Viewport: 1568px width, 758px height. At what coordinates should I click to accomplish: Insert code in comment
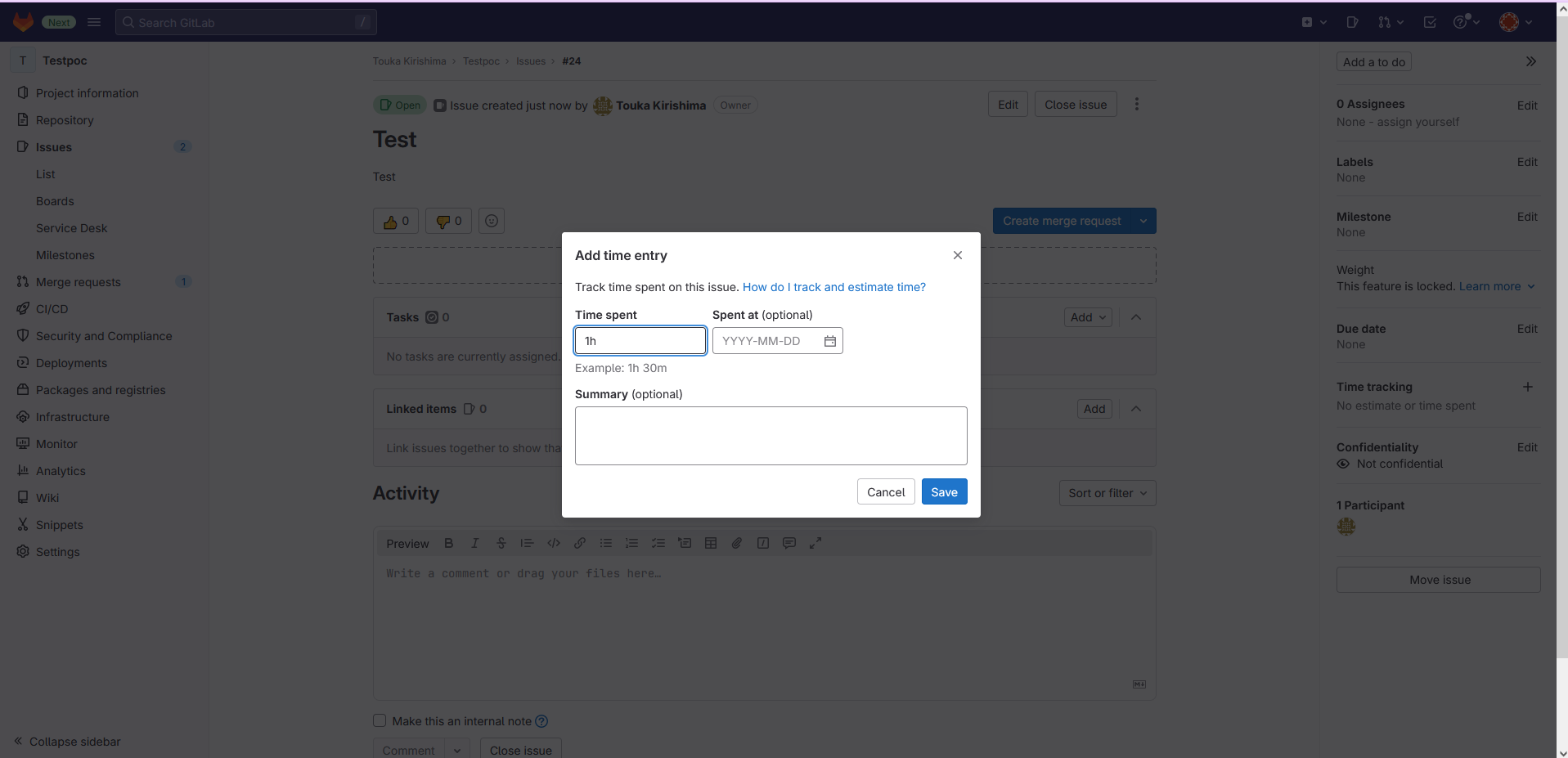click(x=554, y=543)
